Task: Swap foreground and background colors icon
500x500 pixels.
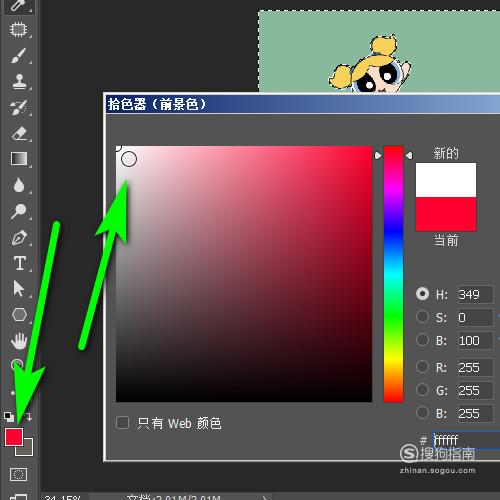Action: [x=28, y=417]
